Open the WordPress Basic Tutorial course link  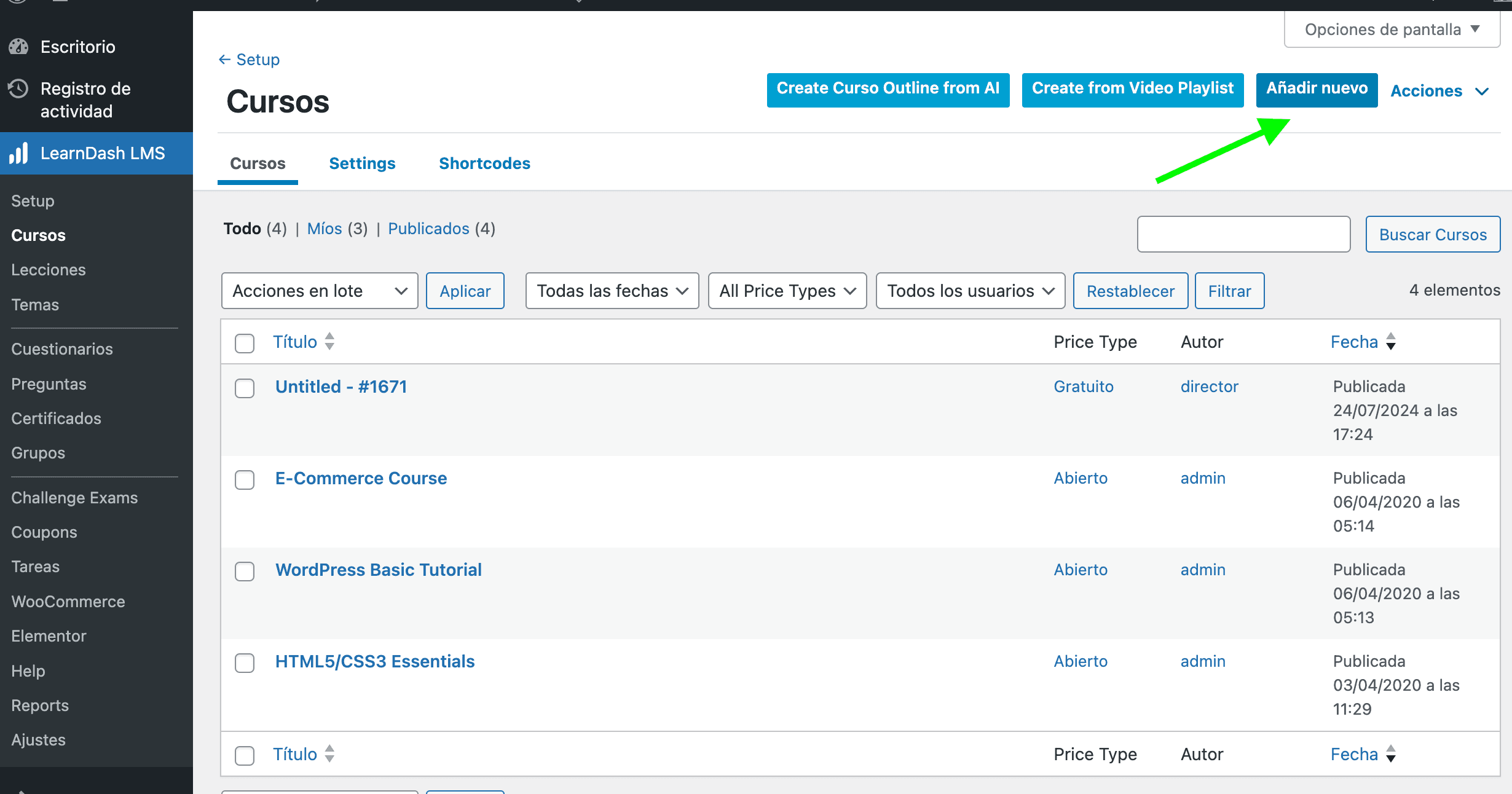[378, 570]
